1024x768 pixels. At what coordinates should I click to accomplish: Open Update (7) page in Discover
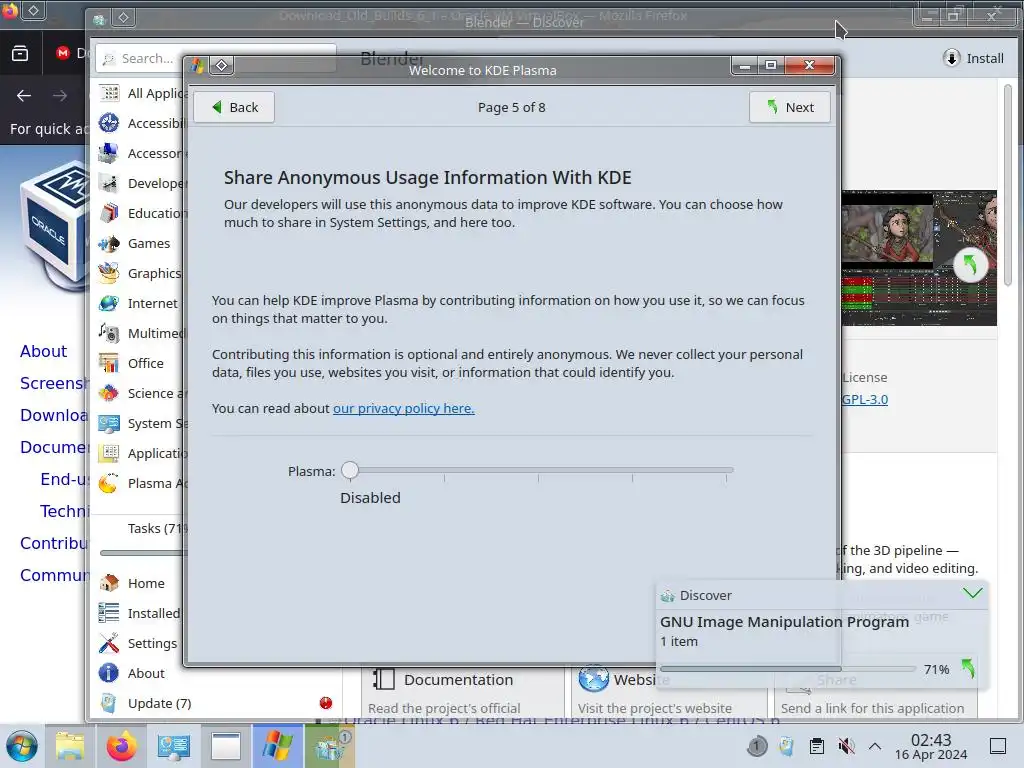[216, 703]
